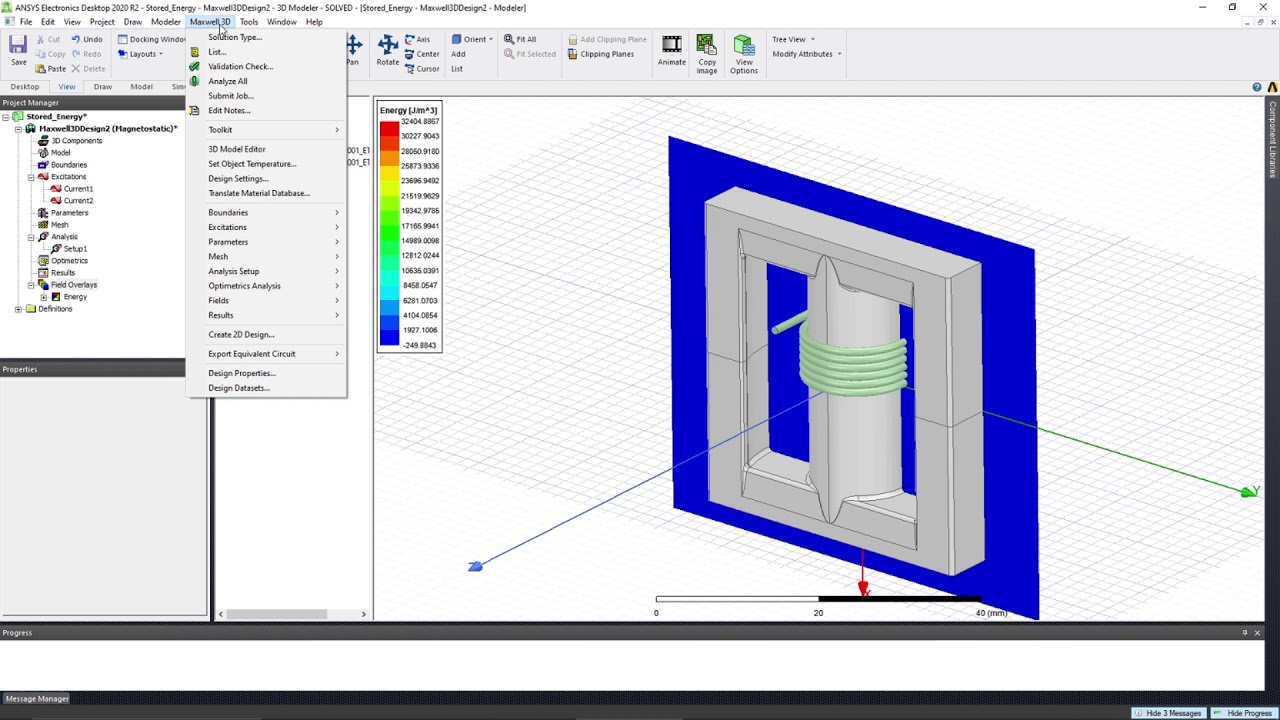Open the Tree View dropdown
This screenshot has height=720, width=1280.
[793, 39]
